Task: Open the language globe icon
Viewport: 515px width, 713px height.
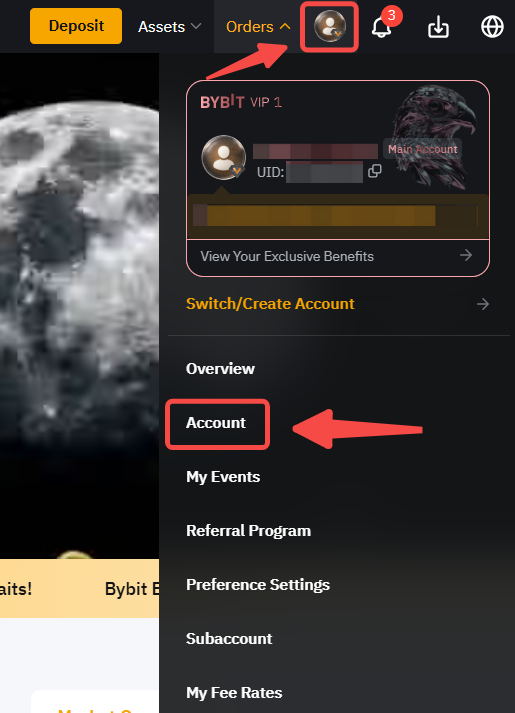Action: pos(492,27)
